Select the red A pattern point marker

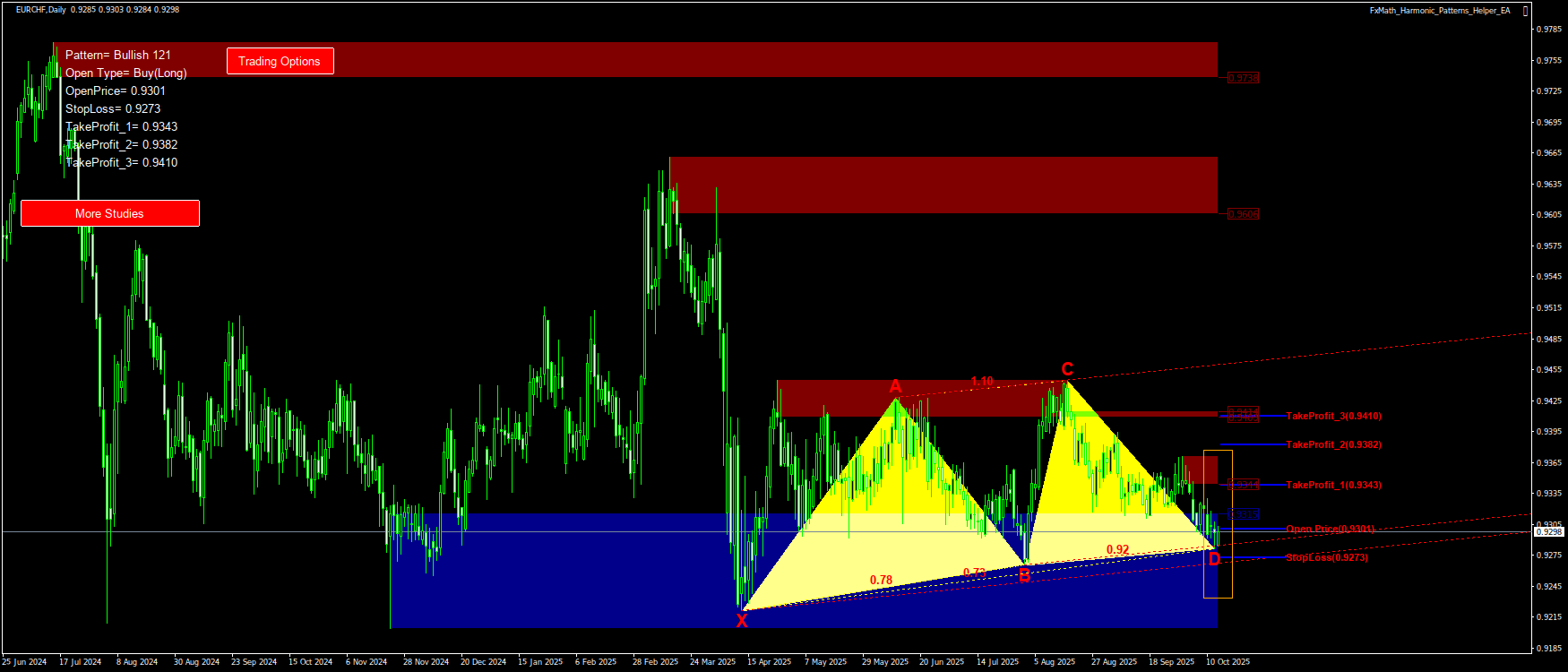coord(895,386)
